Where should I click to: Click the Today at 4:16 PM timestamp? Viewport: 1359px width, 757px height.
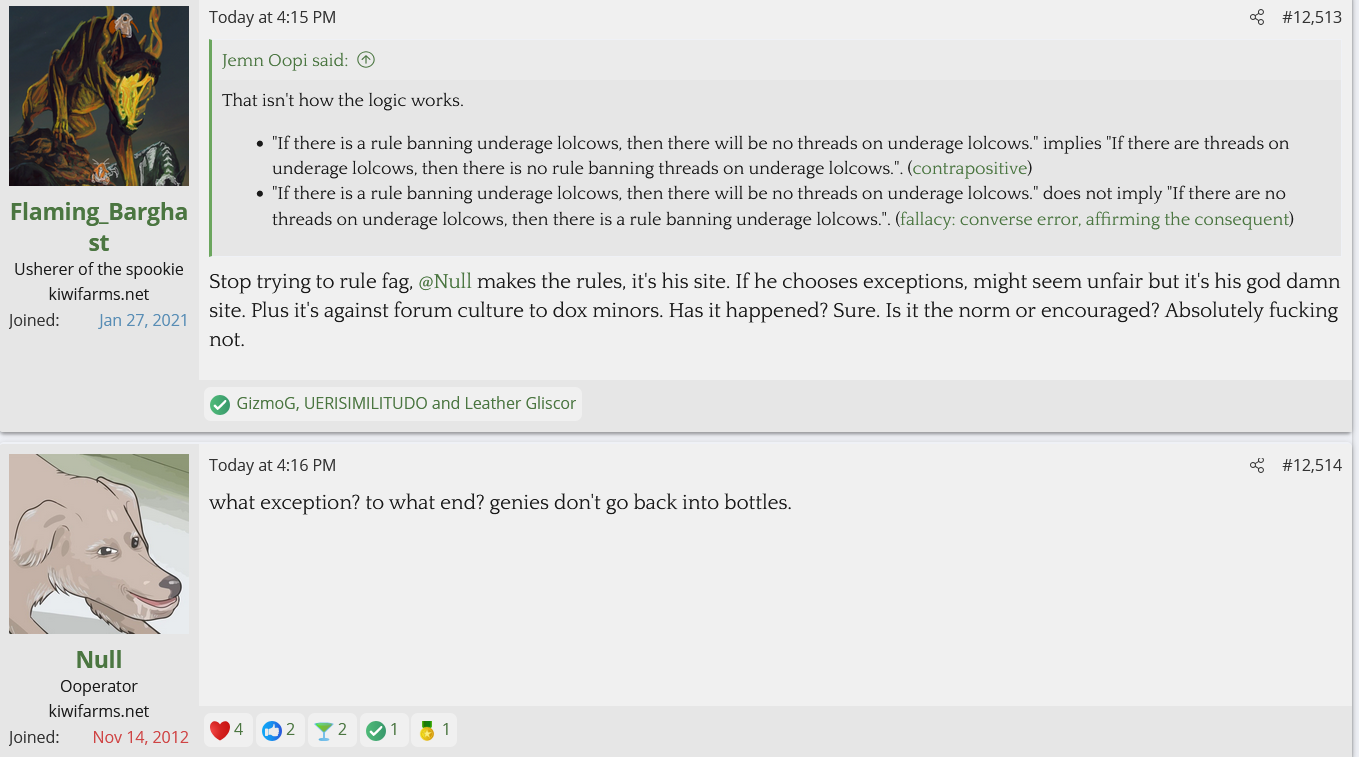pyautogui.click(x=272, y=465)
